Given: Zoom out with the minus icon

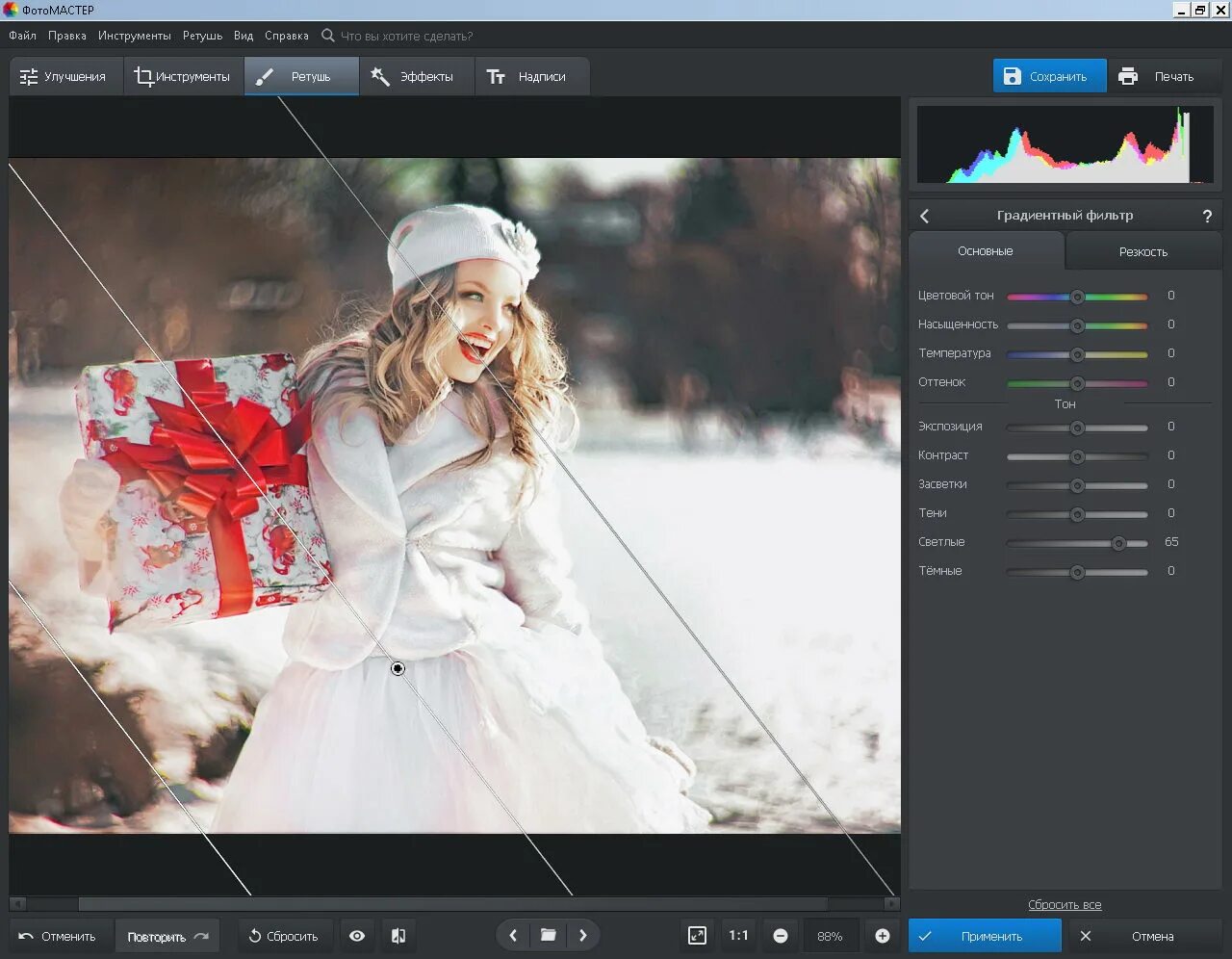Looking at the screenshot, I should pos(781,936).
